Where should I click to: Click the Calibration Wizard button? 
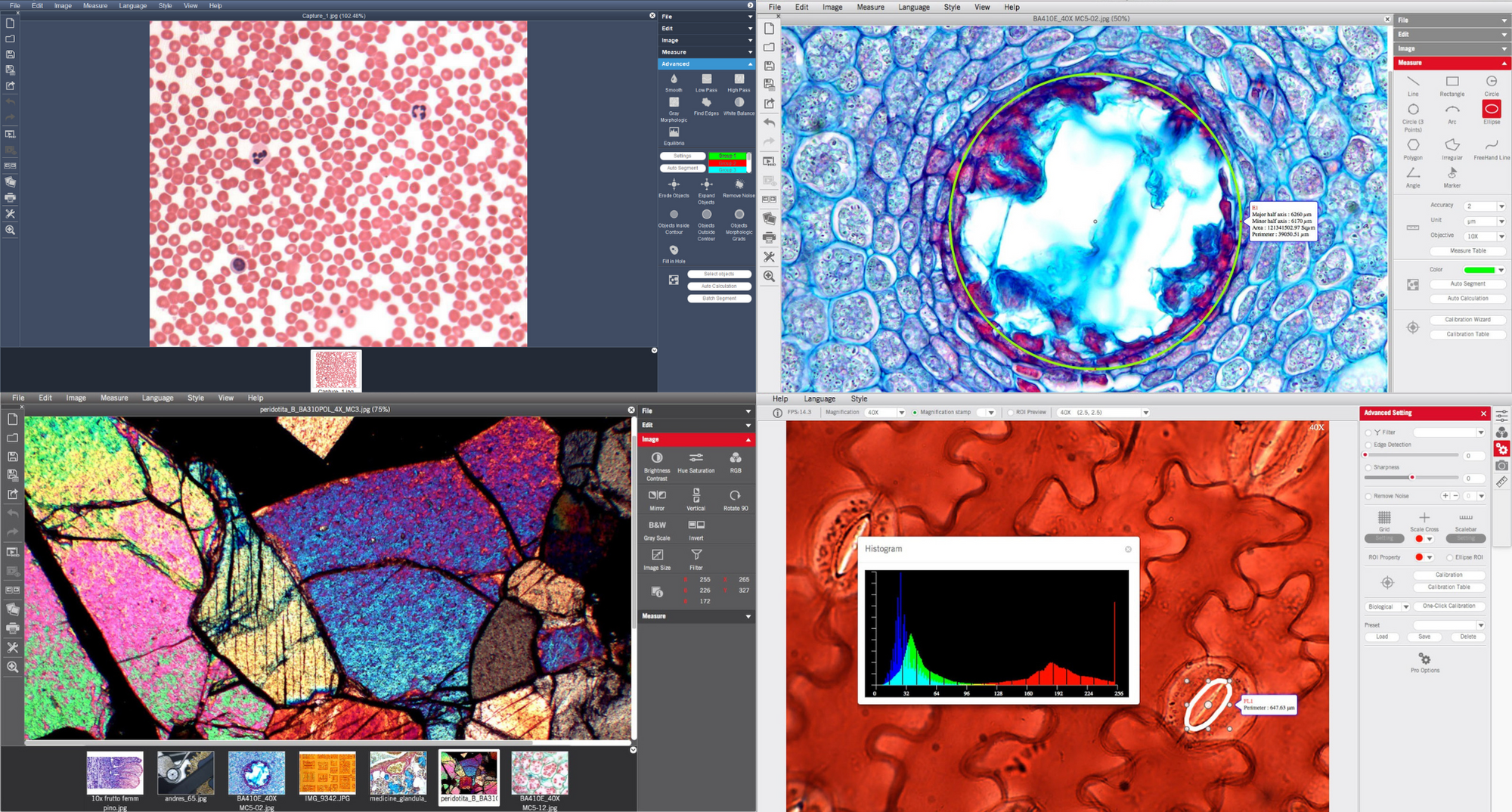1467,319
